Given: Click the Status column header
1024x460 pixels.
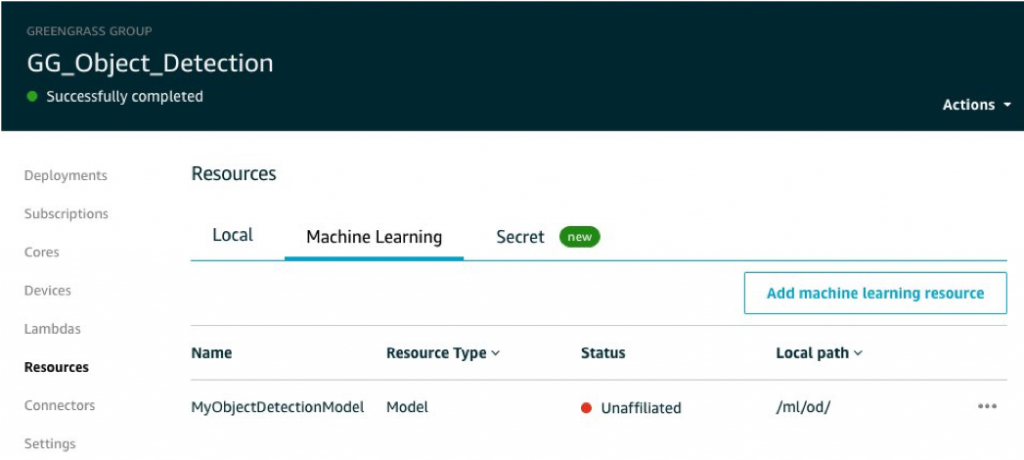Looking at the screenshot, I should point(603,353).
